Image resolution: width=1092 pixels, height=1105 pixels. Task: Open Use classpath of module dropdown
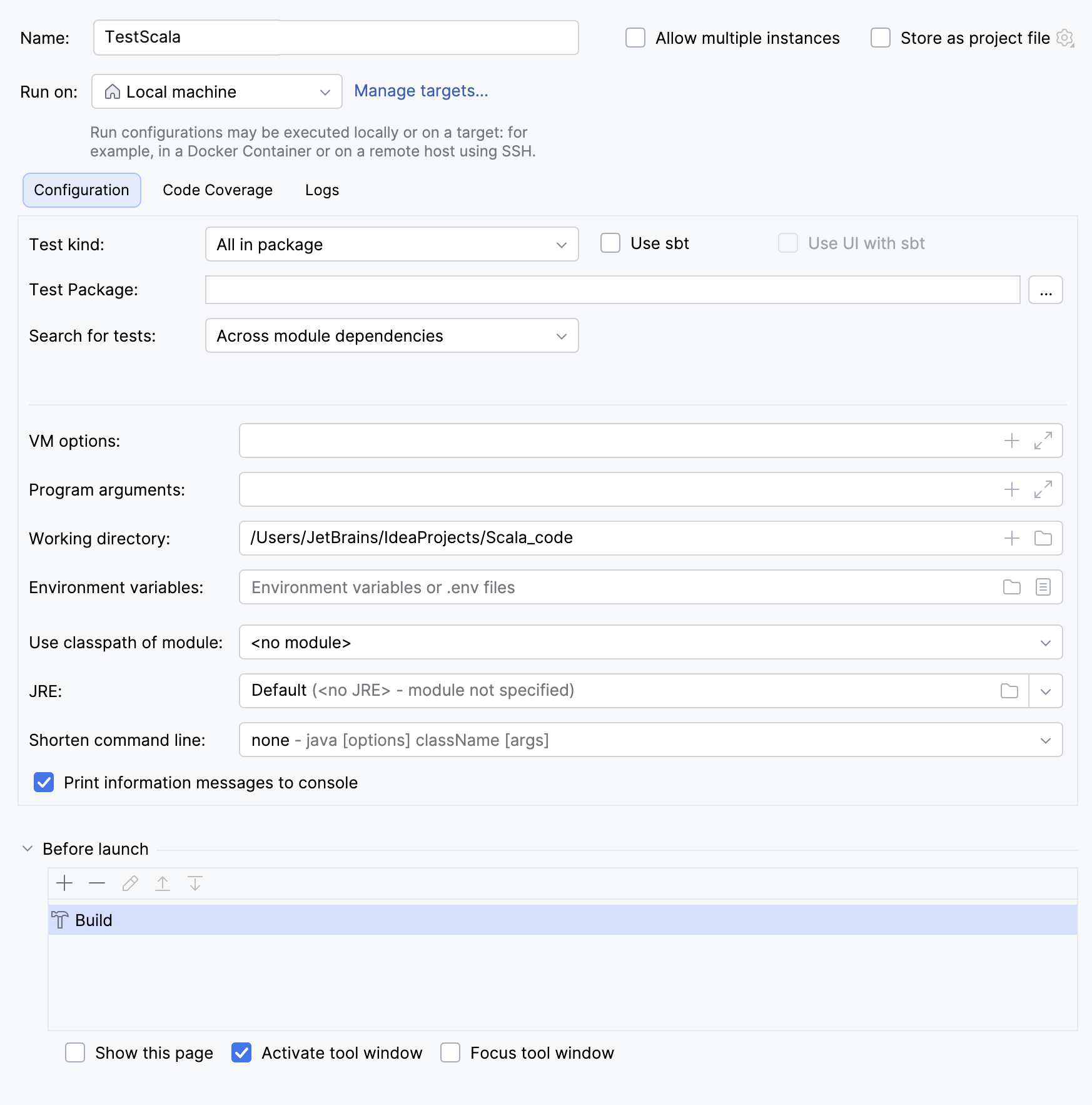[x=651, y=642]
